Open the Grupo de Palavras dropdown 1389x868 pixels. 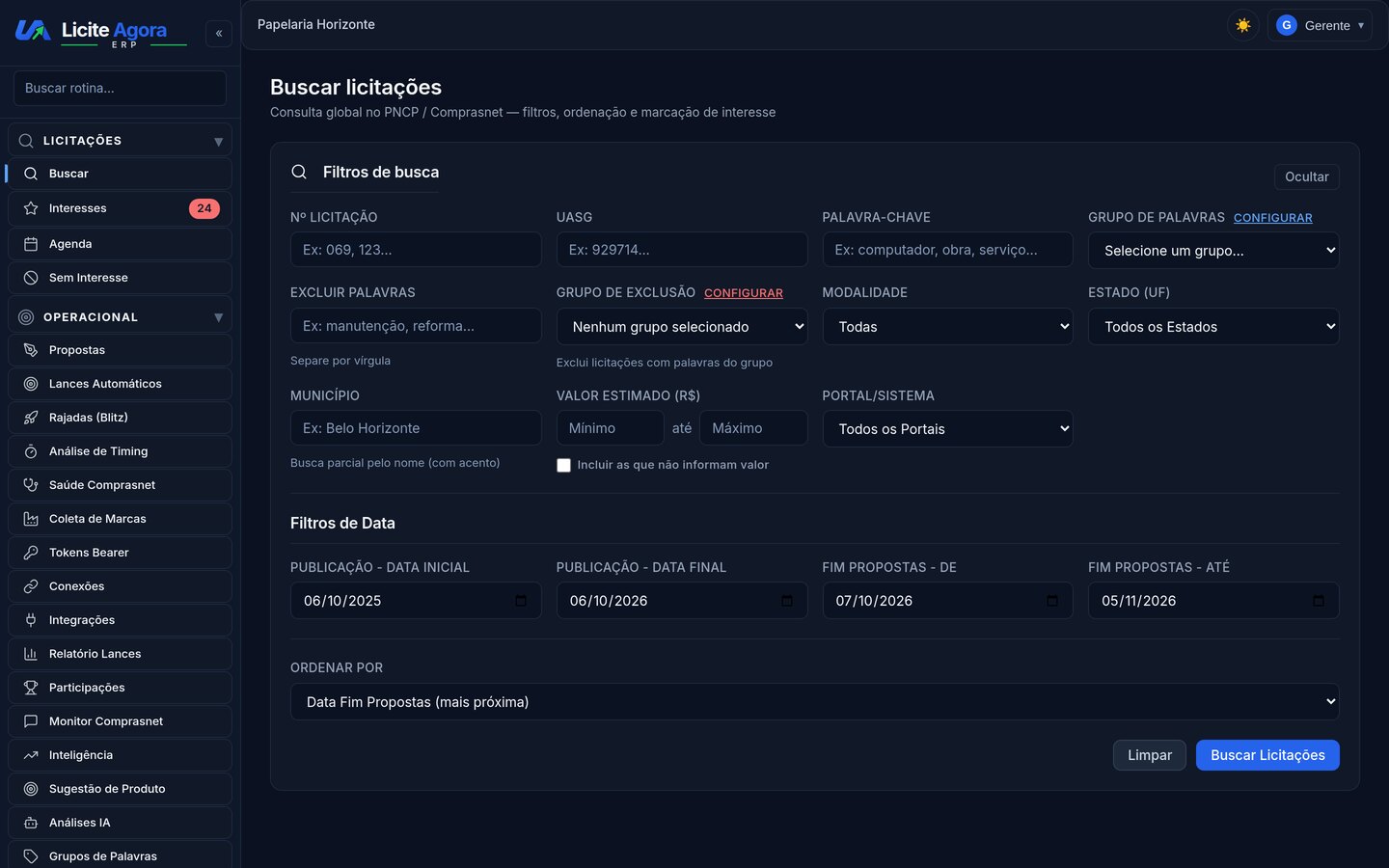click(x=1213, y=251)
